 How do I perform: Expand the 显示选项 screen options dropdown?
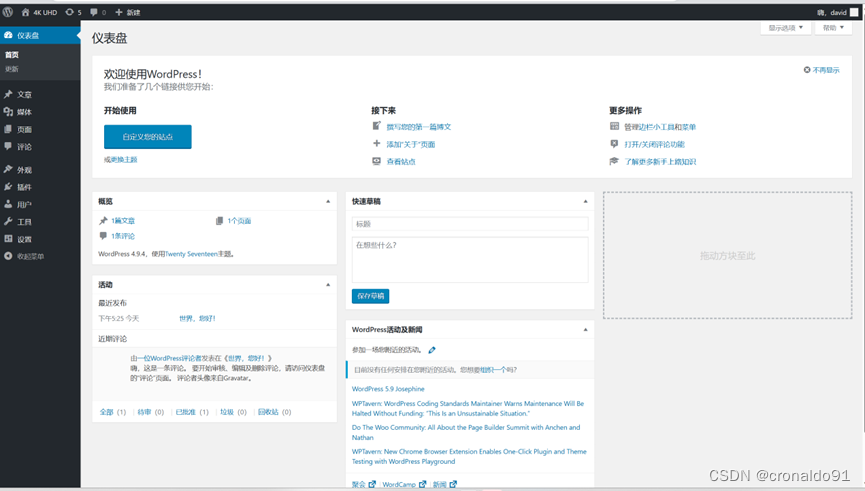click(785, 28)
